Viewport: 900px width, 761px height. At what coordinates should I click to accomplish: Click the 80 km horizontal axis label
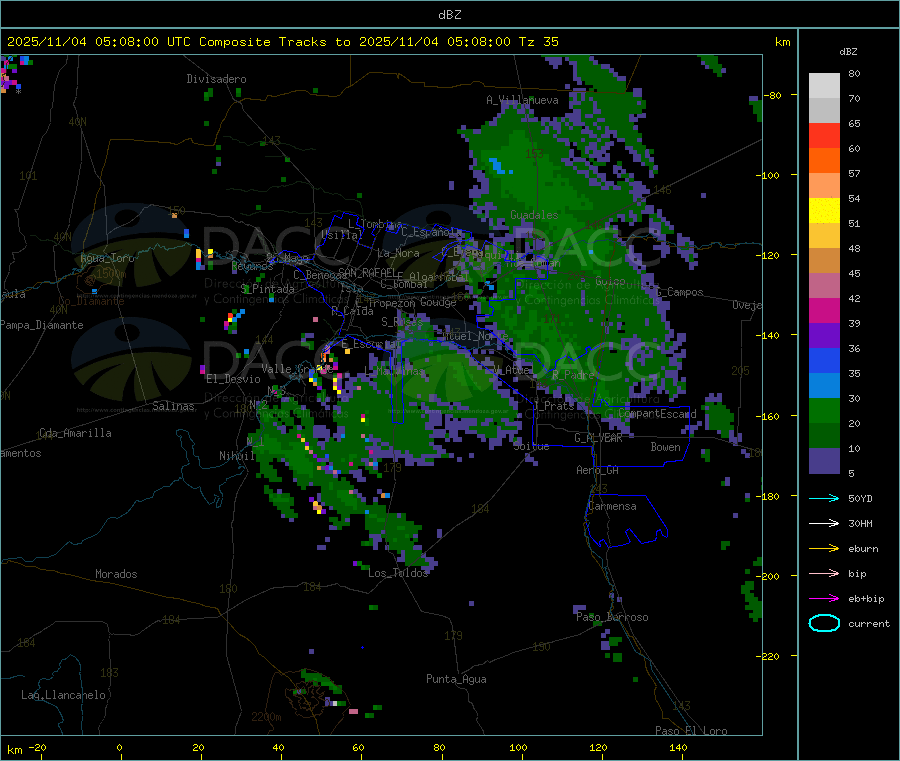(439, 748)
